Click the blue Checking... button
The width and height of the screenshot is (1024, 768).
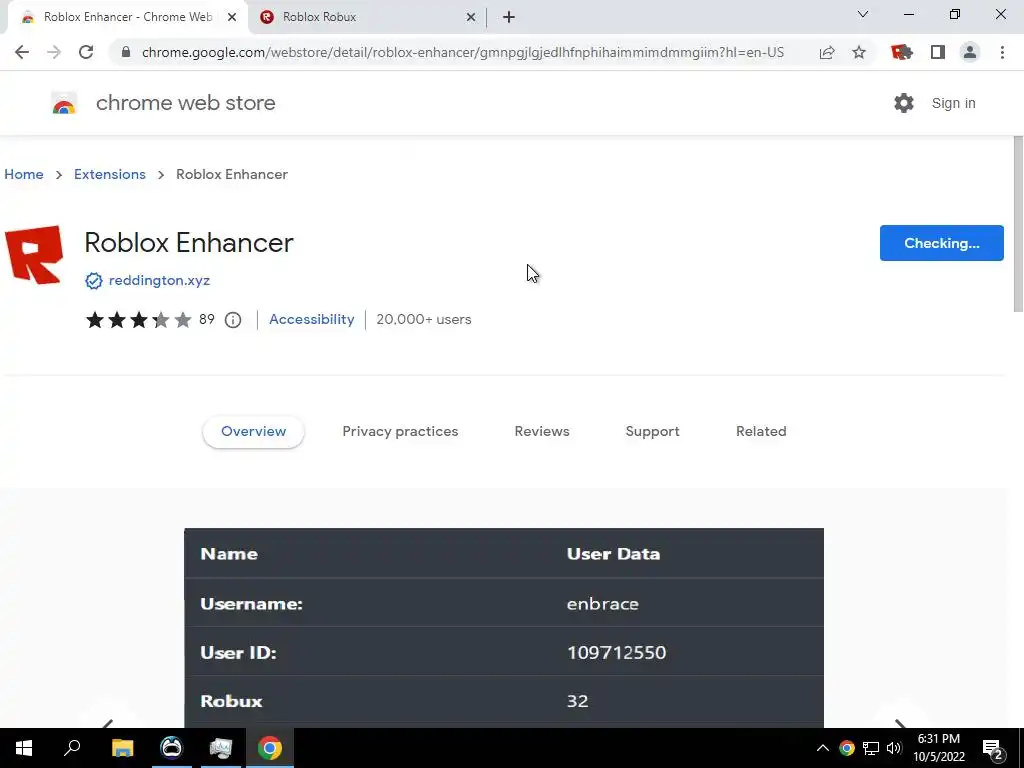(x=941, y=243)
